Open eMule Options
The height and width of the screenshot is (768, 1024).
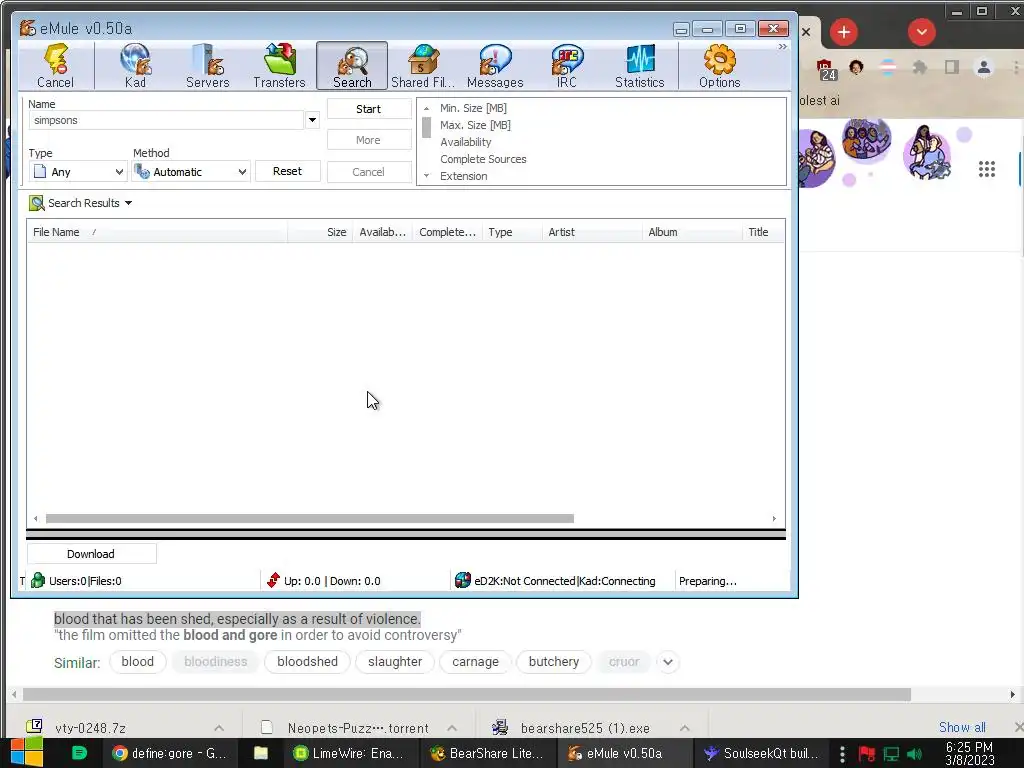(x=720, y=65)
